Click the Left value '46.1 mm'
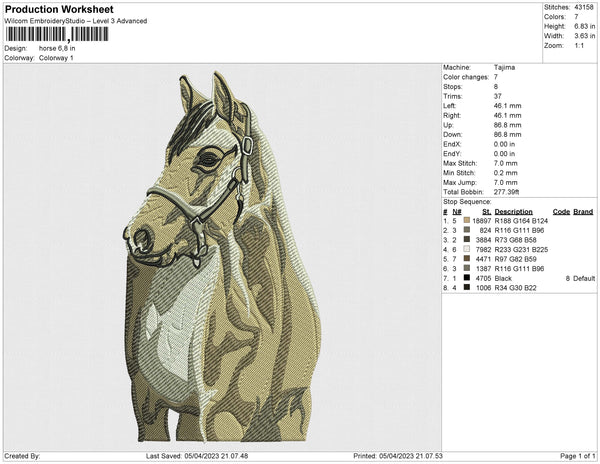Screen dimensions: 600x464 point(507,106)
